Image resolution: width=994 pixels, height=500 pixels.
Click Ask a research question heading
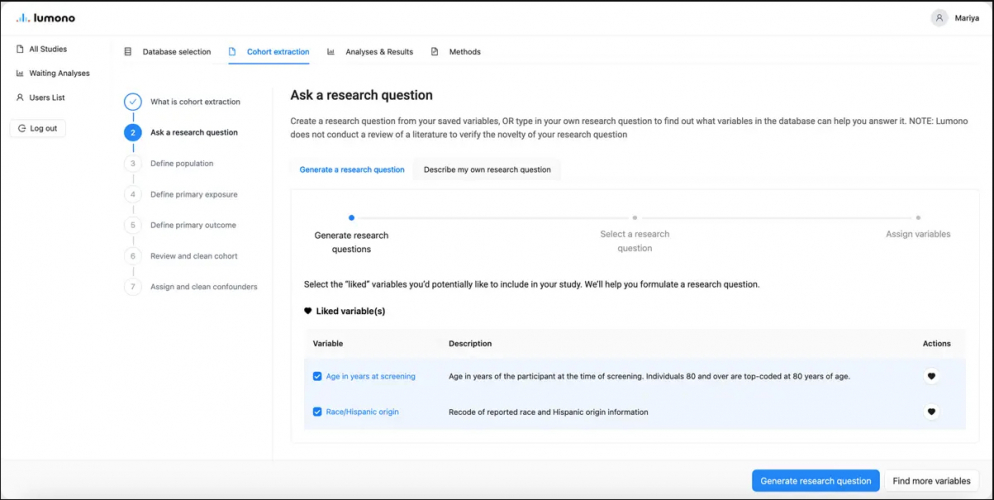[x=361, y=96]
